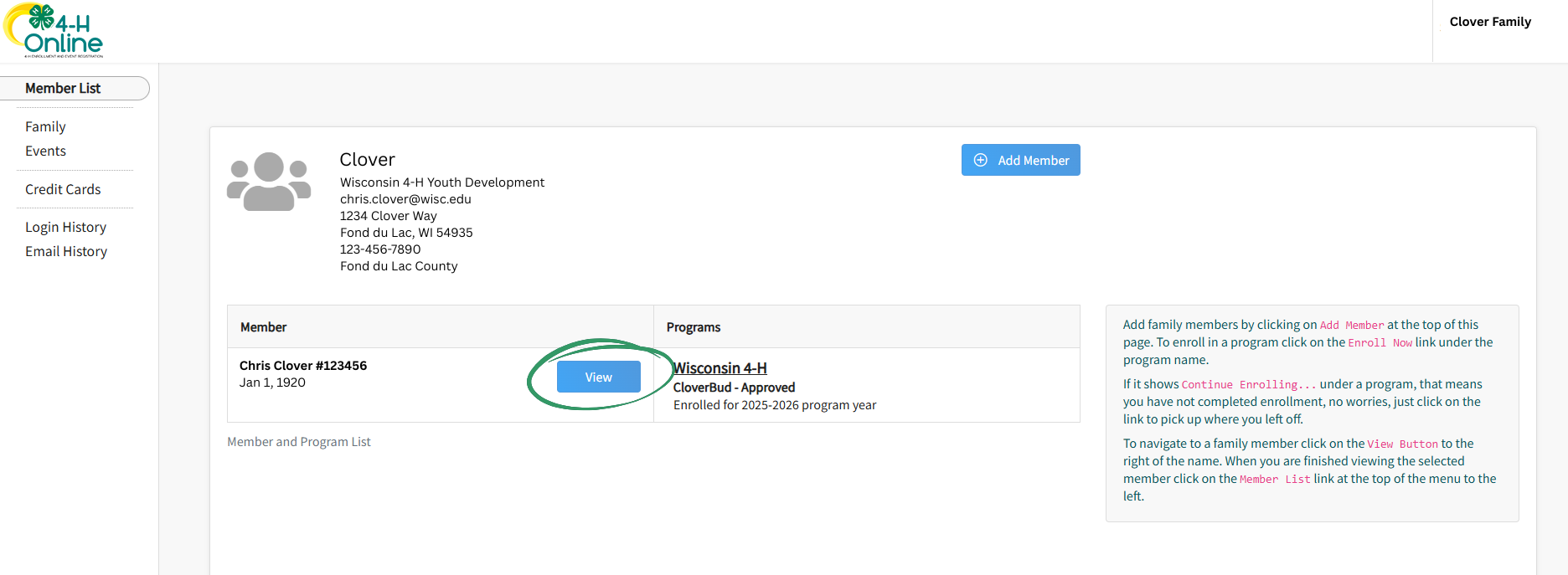Screen dimensions: 1568x575
Task: Click the 4-H Online clover logo
Action: click(54, 31)
